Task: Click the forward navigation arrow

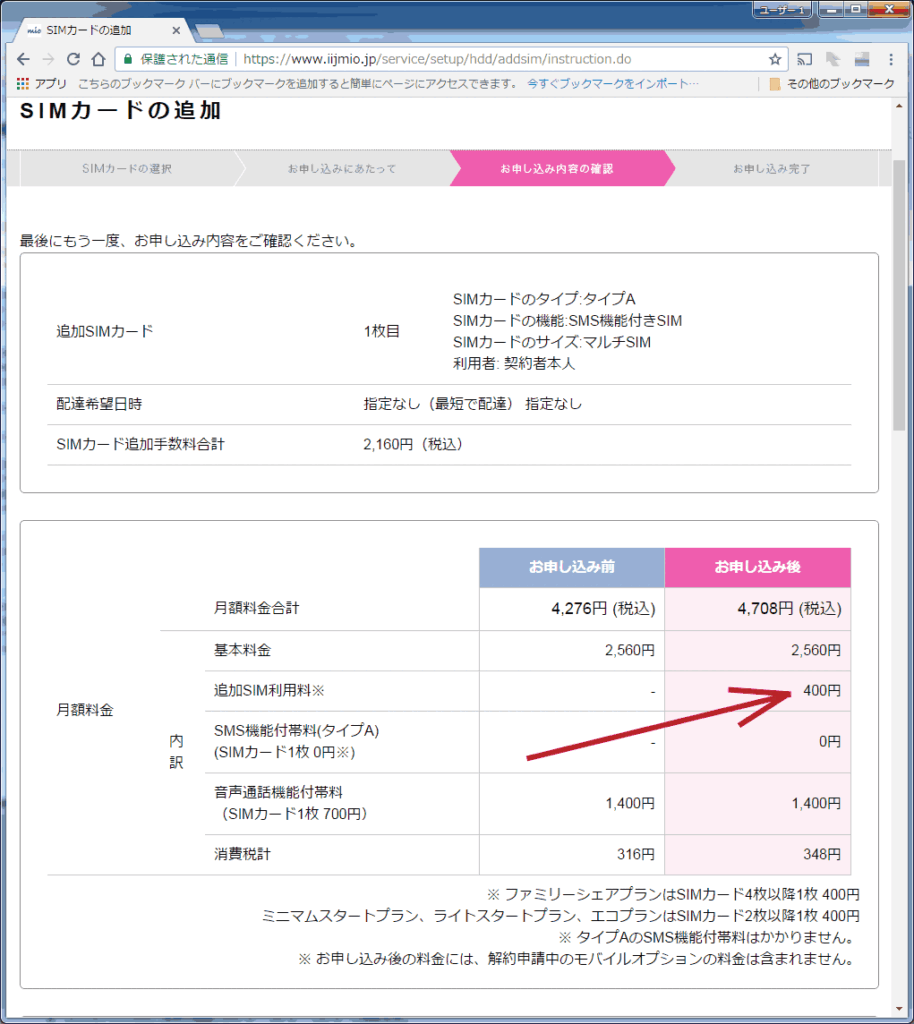Action: click(x=49, y=59)
